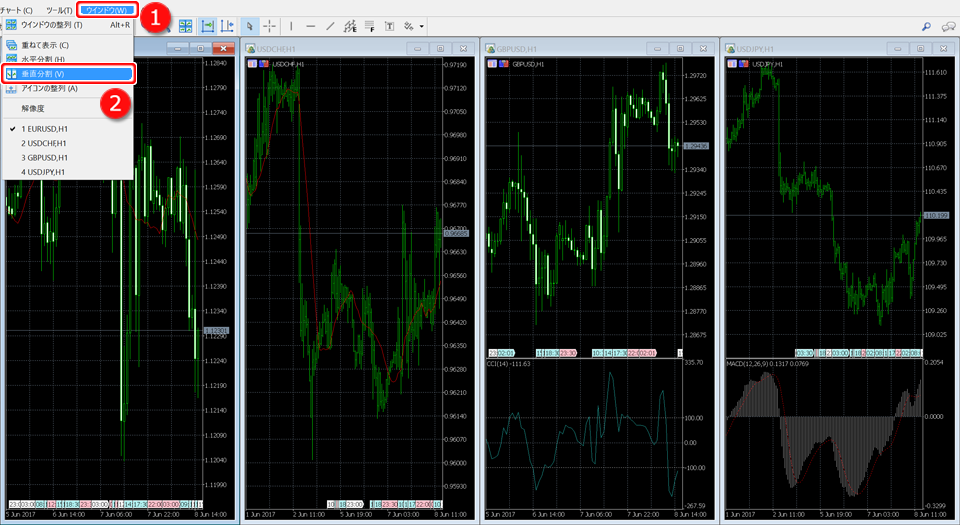
Task: Select the text label tool
Action: [389, 25]
